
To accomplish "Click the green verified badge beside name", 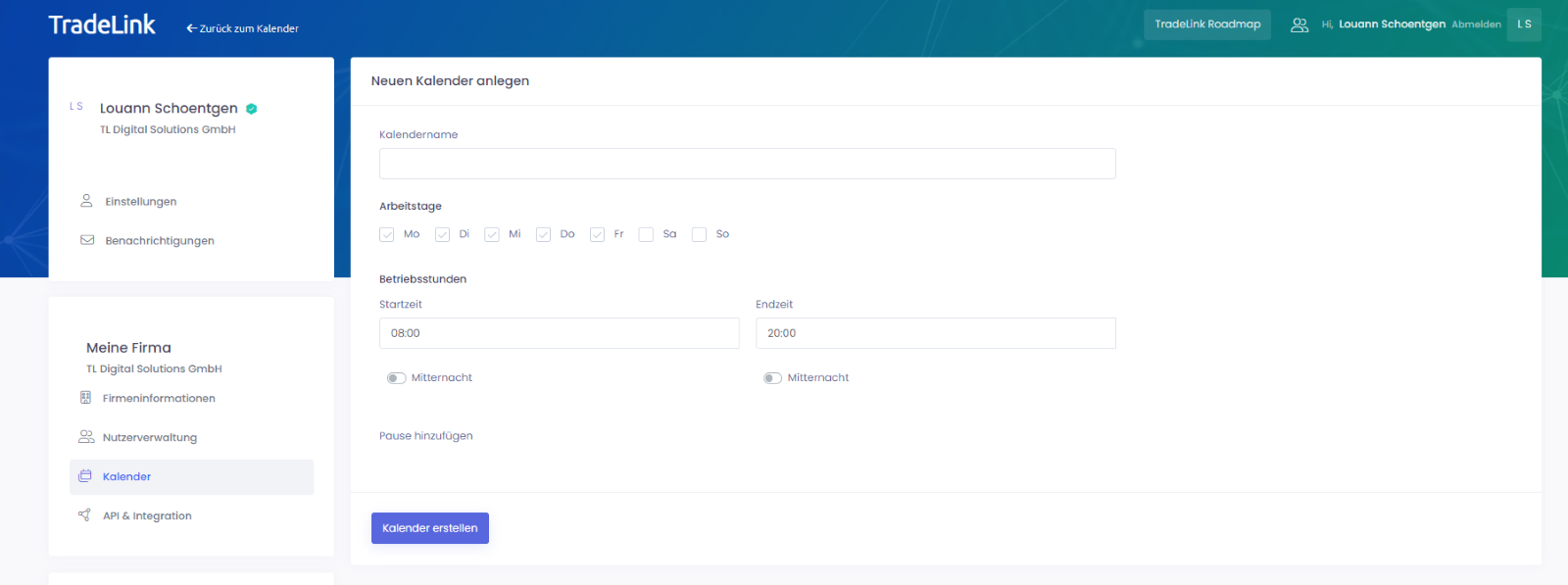I will click(x=252, y=109).
